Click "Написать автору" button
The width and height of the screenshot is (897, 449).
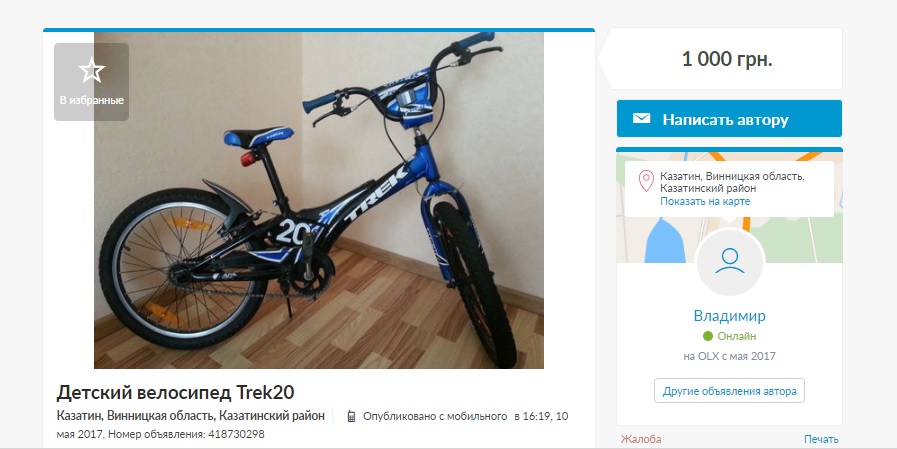click(x=729, y=118)
